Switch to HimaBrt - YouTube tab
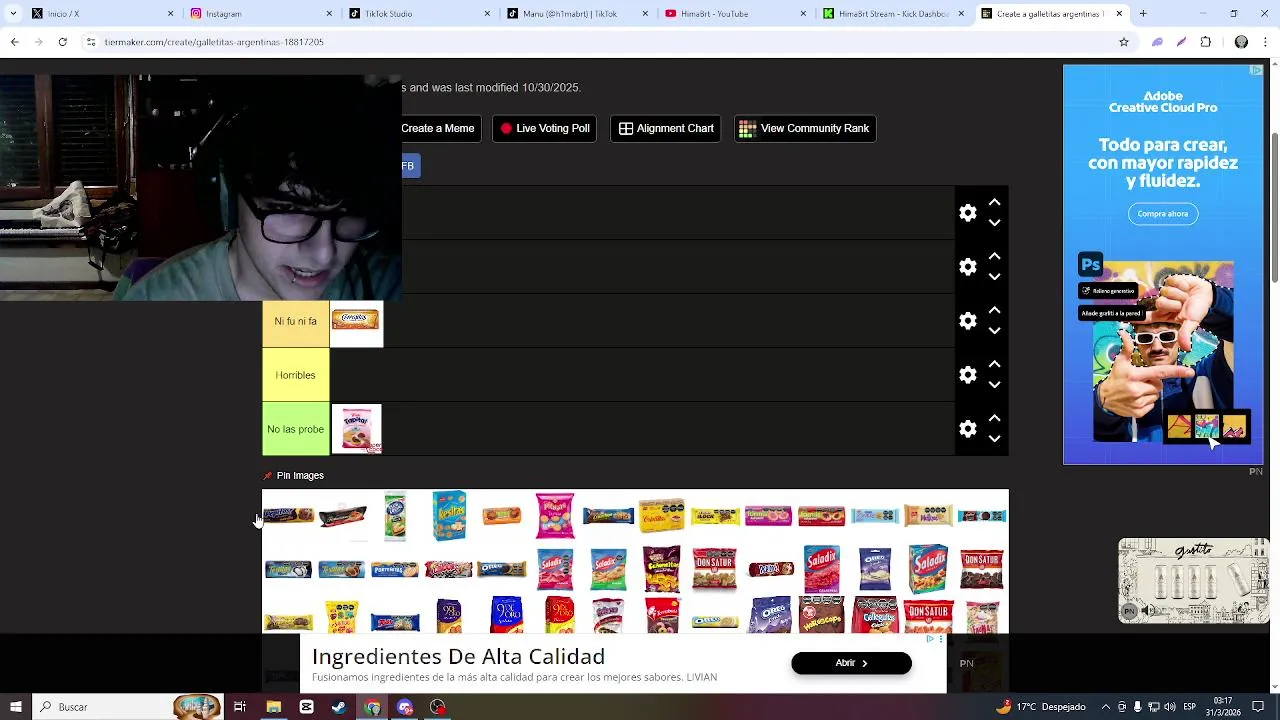Viewport: 1280px width, 720px height. point(735,14)
